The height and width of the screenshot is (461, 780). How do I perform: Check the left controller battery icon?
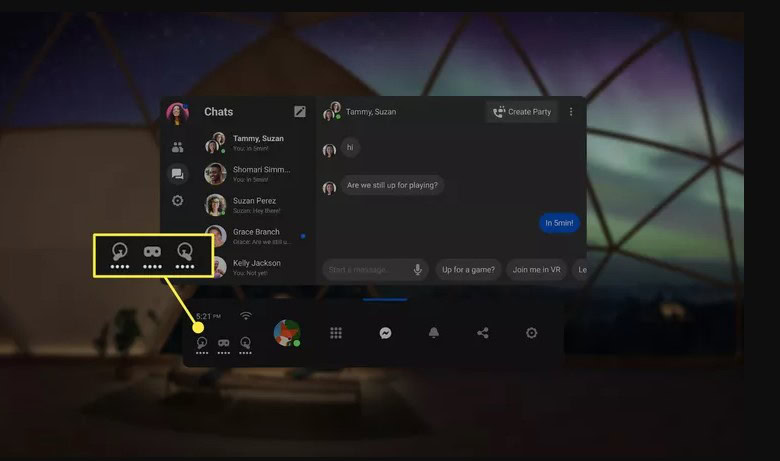click(x=202, y=345)
